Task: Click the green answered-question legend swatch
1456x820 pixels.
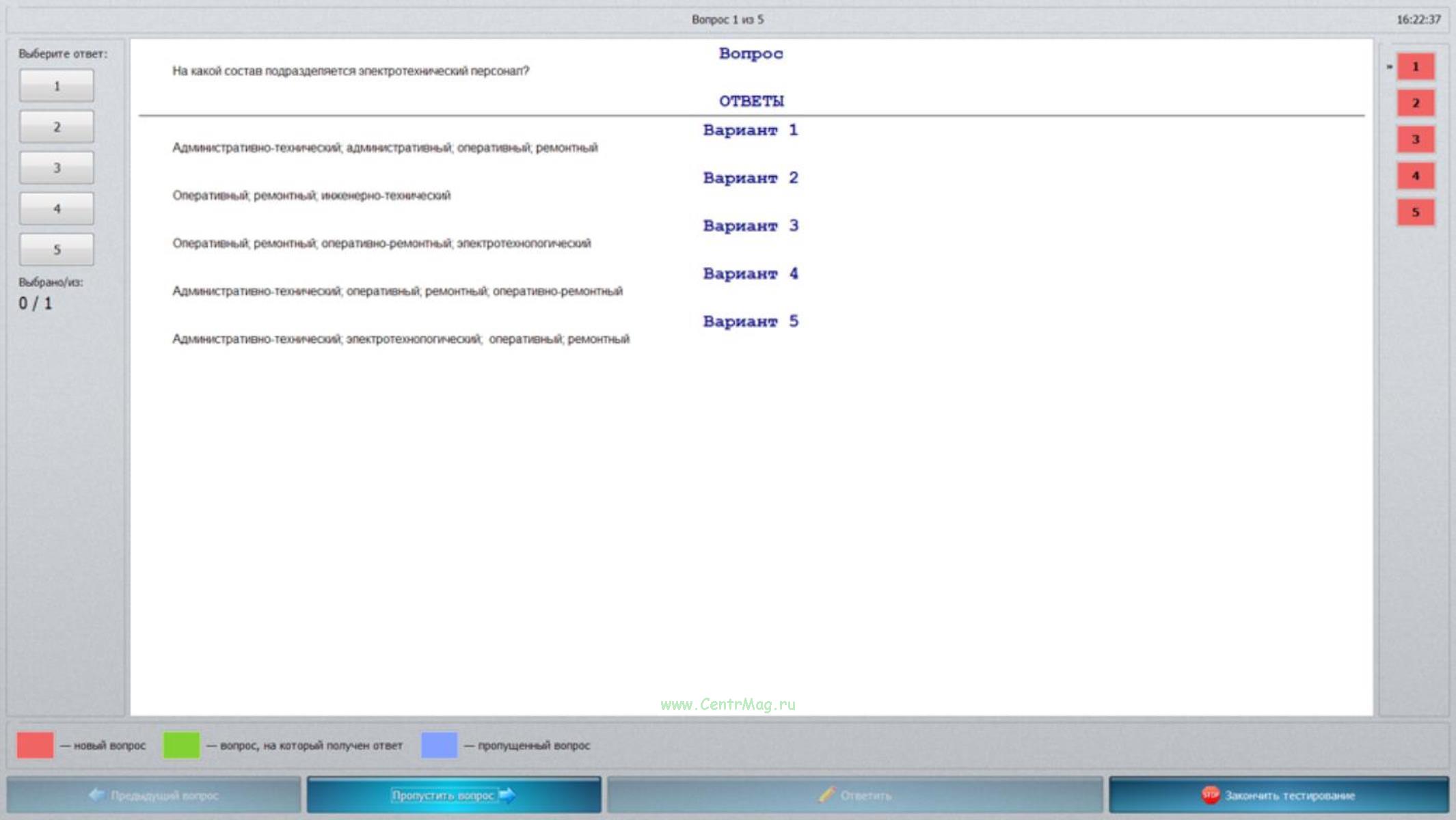Action: tap(181, 746)
